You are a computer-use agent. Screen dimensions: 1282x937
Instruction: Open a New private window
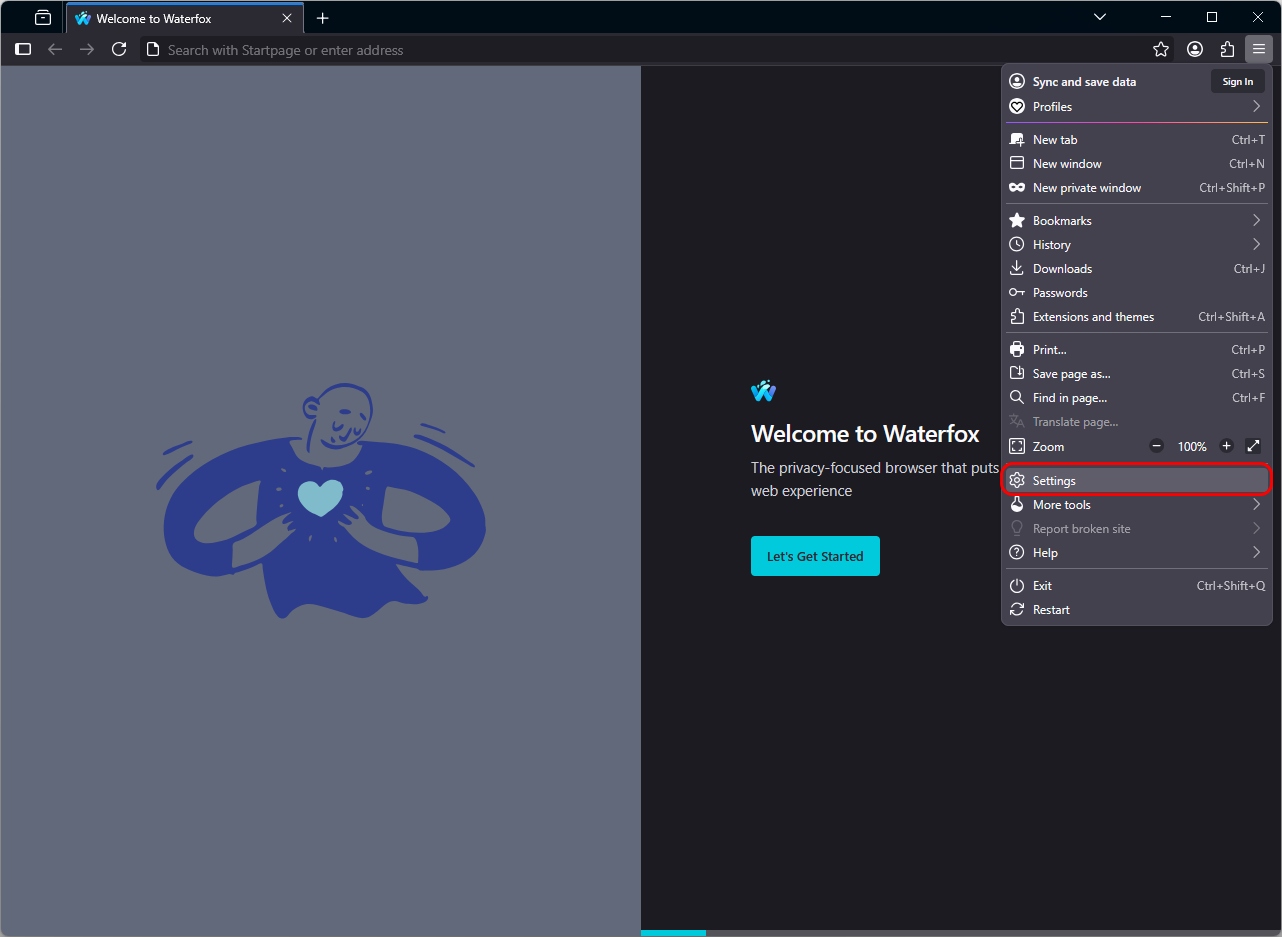pyautogui.click(x=1137, y=188)
